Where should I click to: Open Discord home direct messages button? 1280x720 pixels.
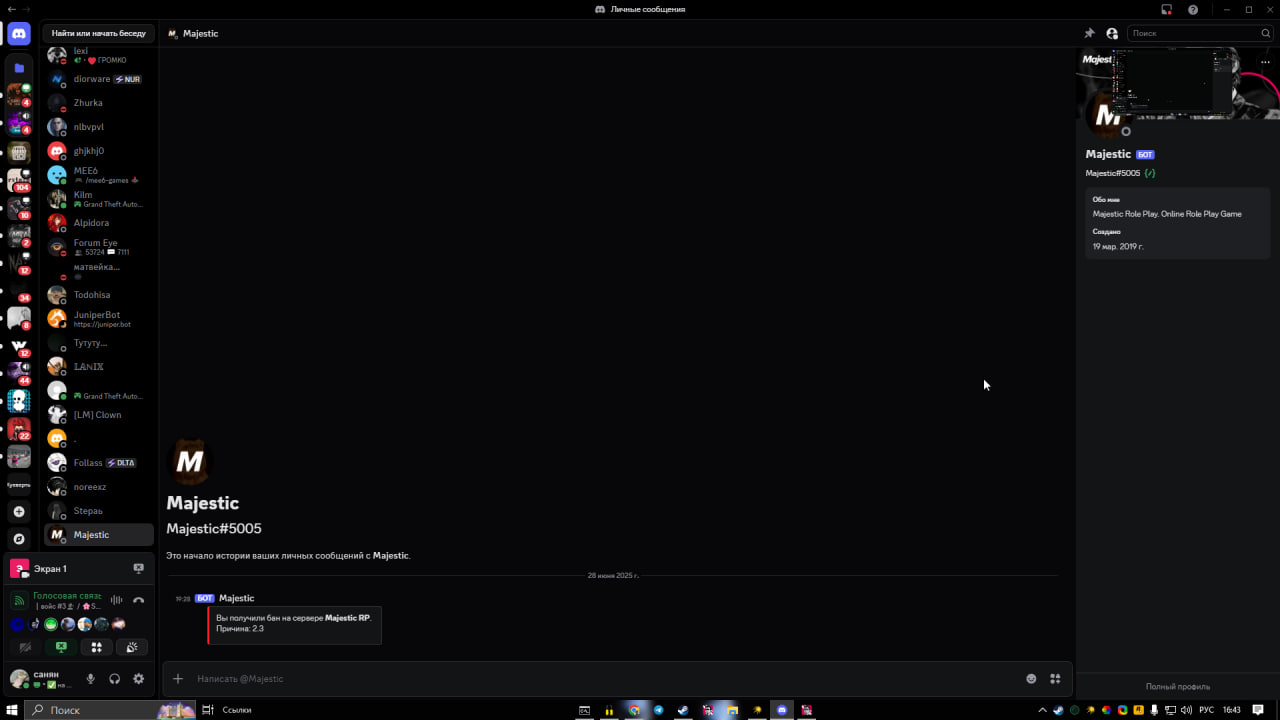pos(18,34)
